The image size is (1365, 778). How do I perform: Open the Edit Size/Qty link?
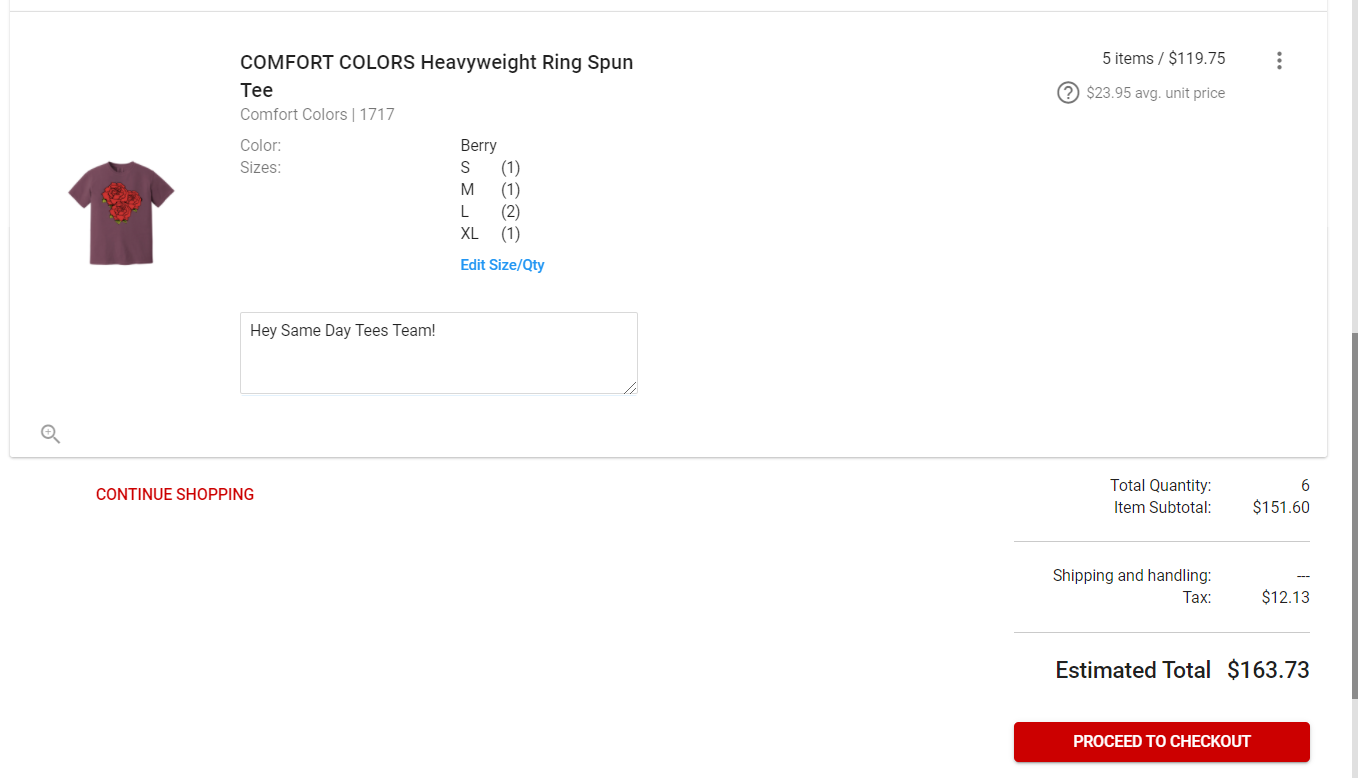502,265
